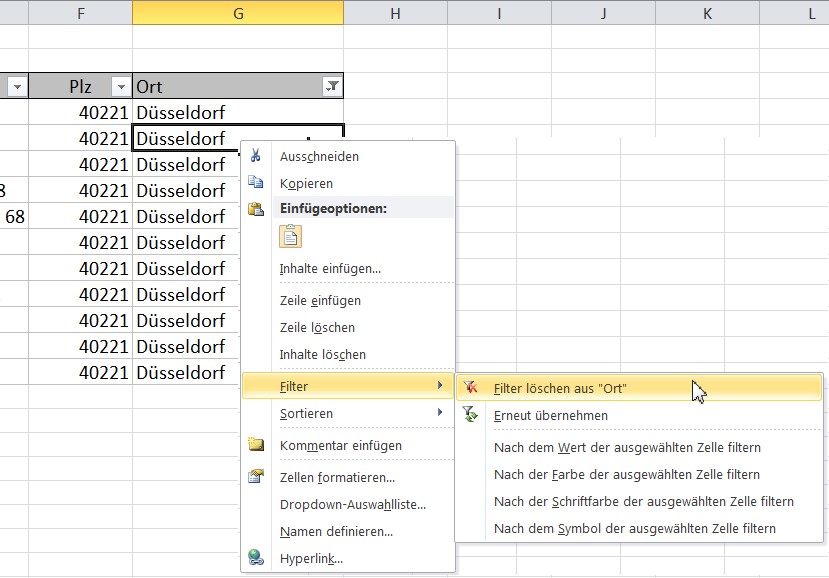Choose Ausschneiden from the context menu
Screen dimensions: 829x578
348,156
